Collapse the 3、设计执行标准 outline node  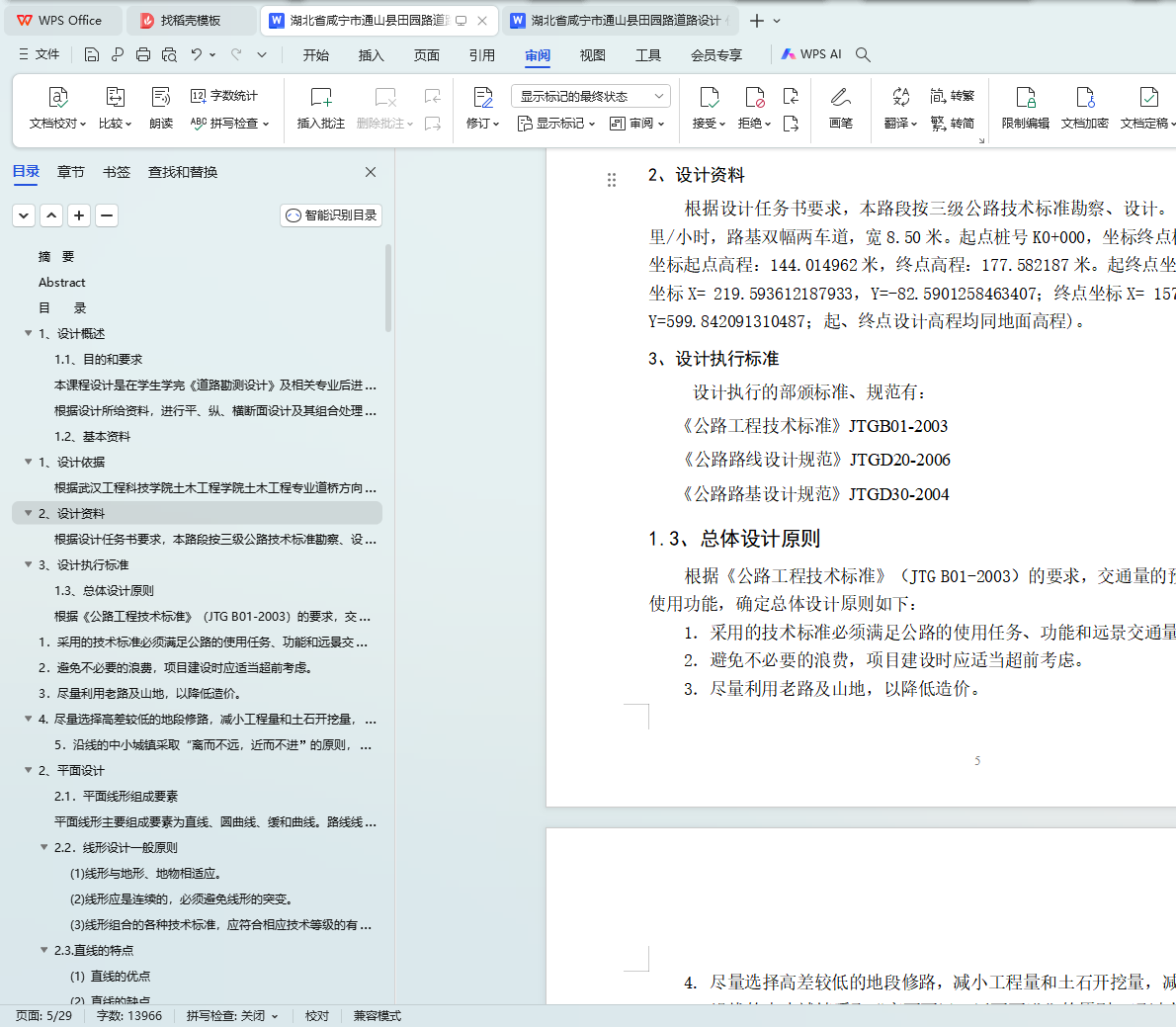29,564
